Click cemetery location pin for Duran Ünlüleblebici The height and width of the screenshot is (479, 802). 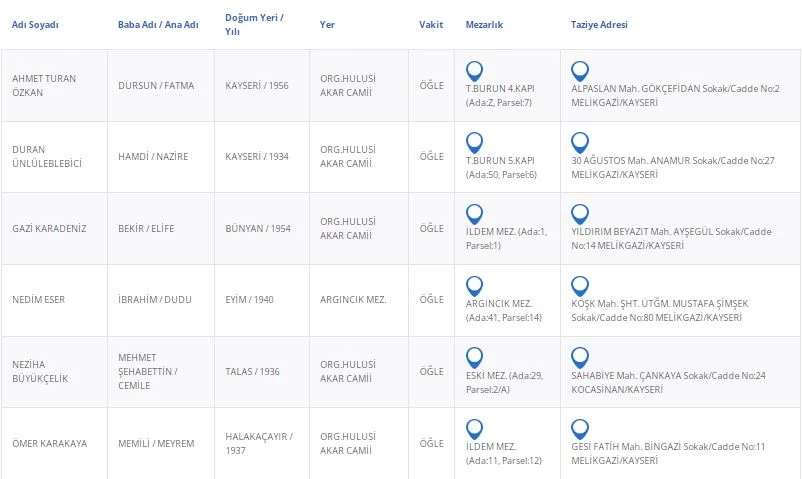coord(475,142)
